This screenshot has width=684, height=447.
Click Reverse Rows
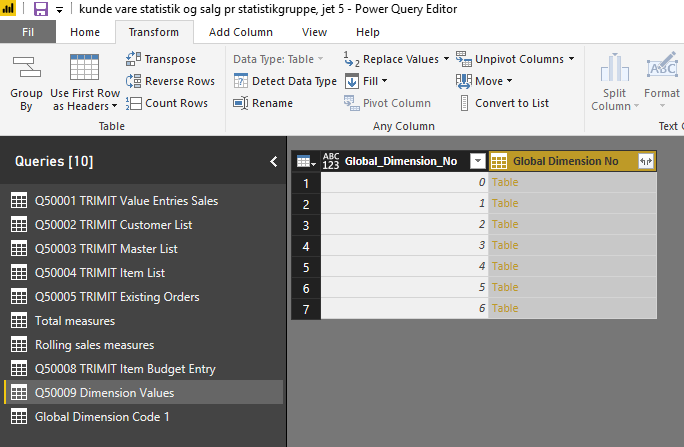[x=170, y=81]
